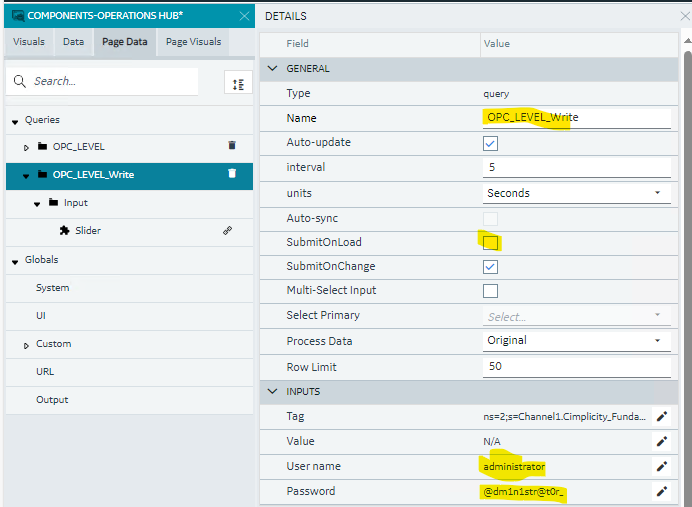Select the UI globals item
Screen dimensions: 692x507
(x=41, y=315)
